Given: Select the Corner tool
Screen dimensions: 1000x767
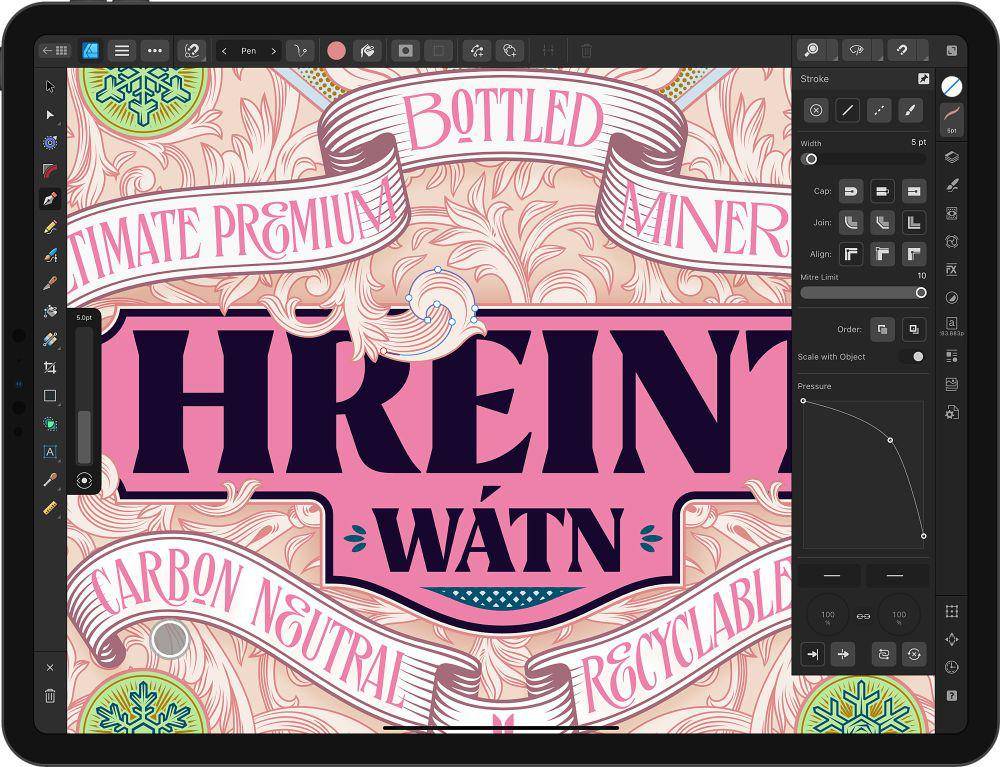Looking at the screenshot, I should [50, 171].
